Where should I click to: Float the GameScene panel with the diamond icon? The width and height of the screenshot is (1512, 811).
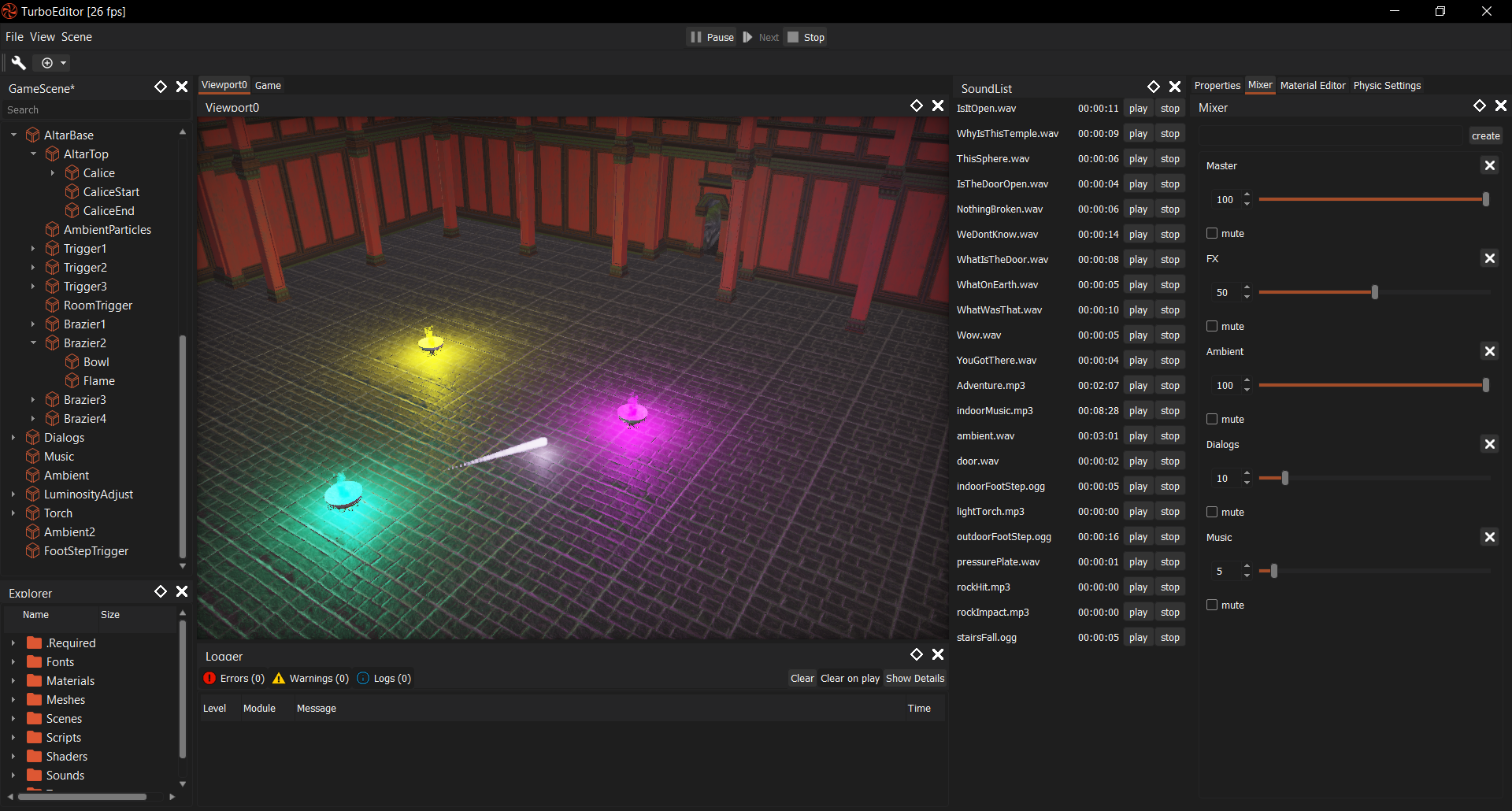coord(161,87)
